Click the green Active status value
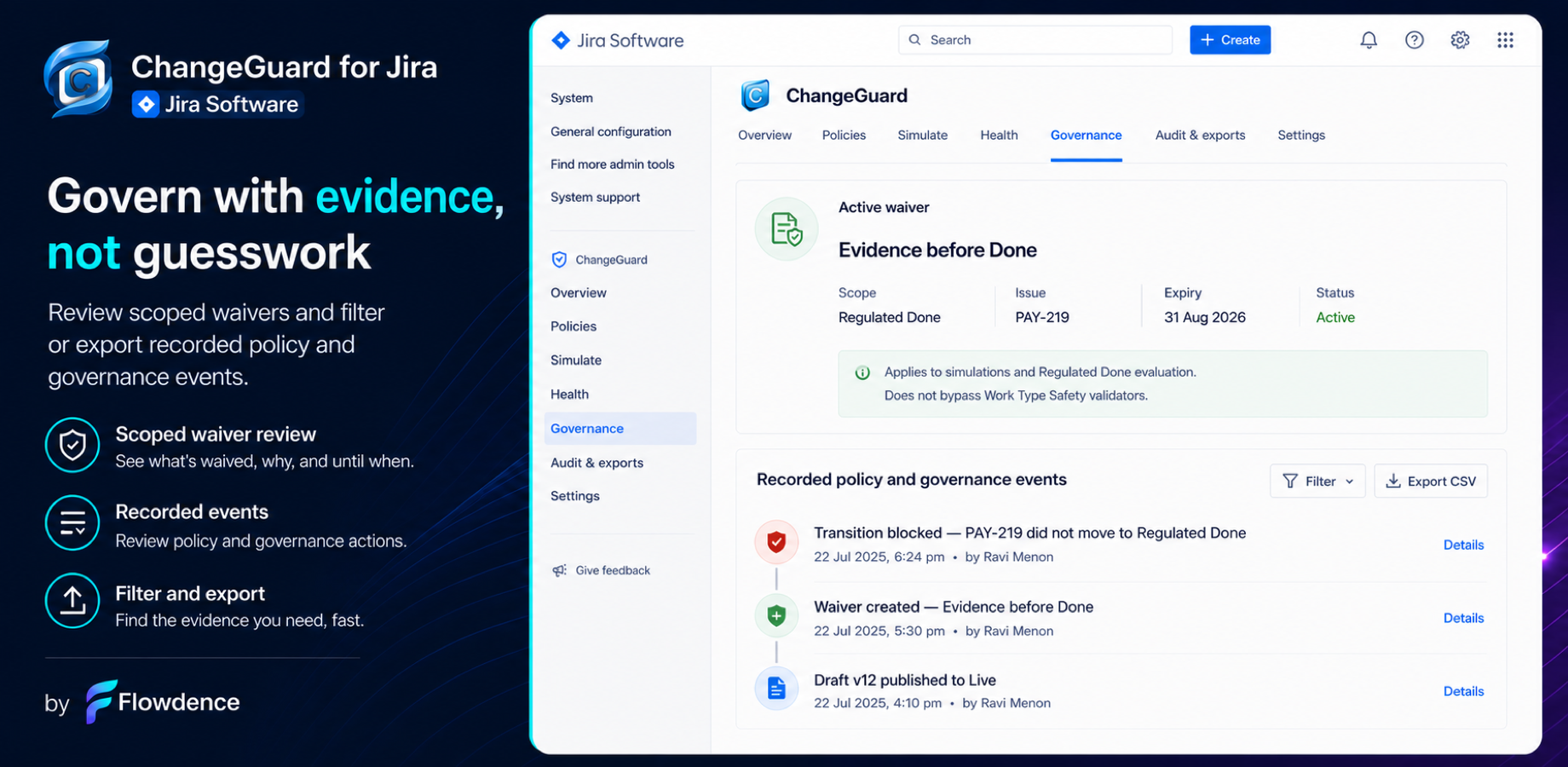The width and height of the screenshot is (1568, 767). tap(1335, 317)
